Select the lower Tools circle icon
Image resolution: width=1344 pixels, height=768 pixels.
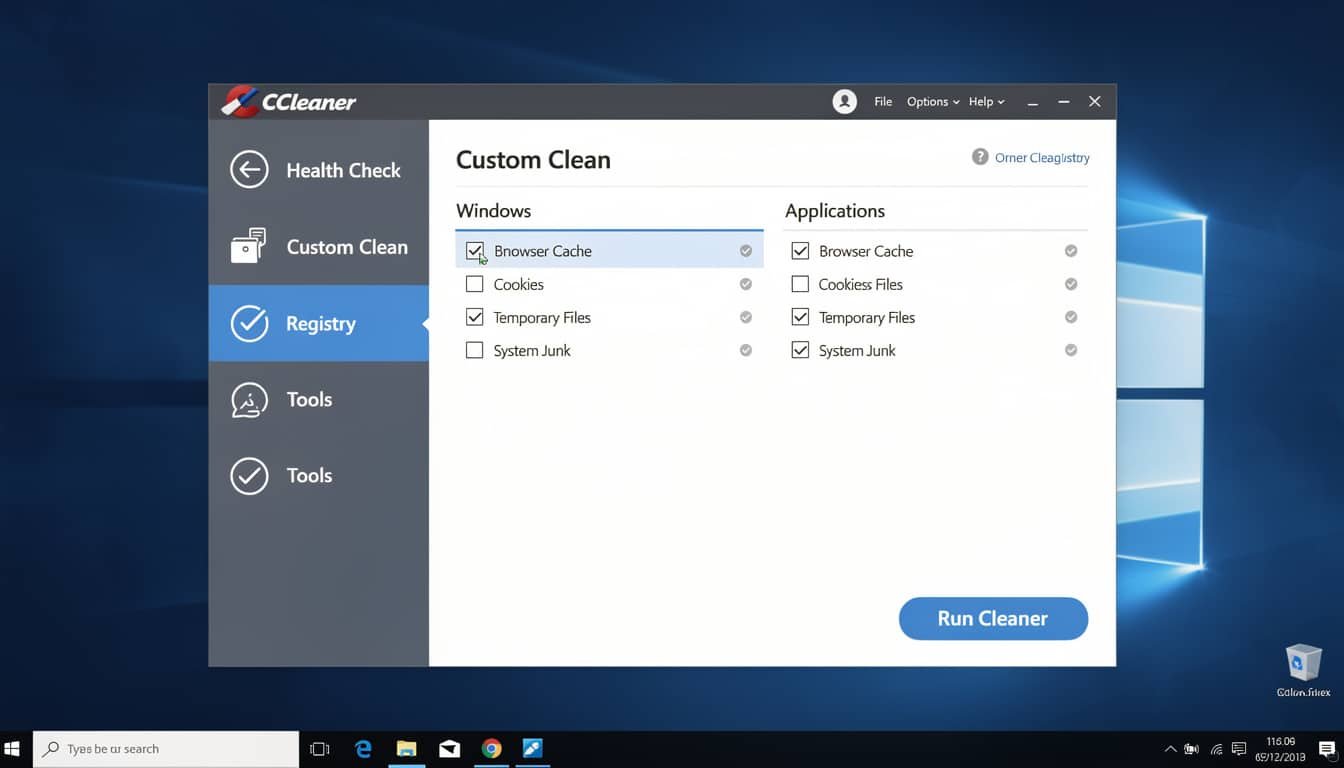click(249, 476)
